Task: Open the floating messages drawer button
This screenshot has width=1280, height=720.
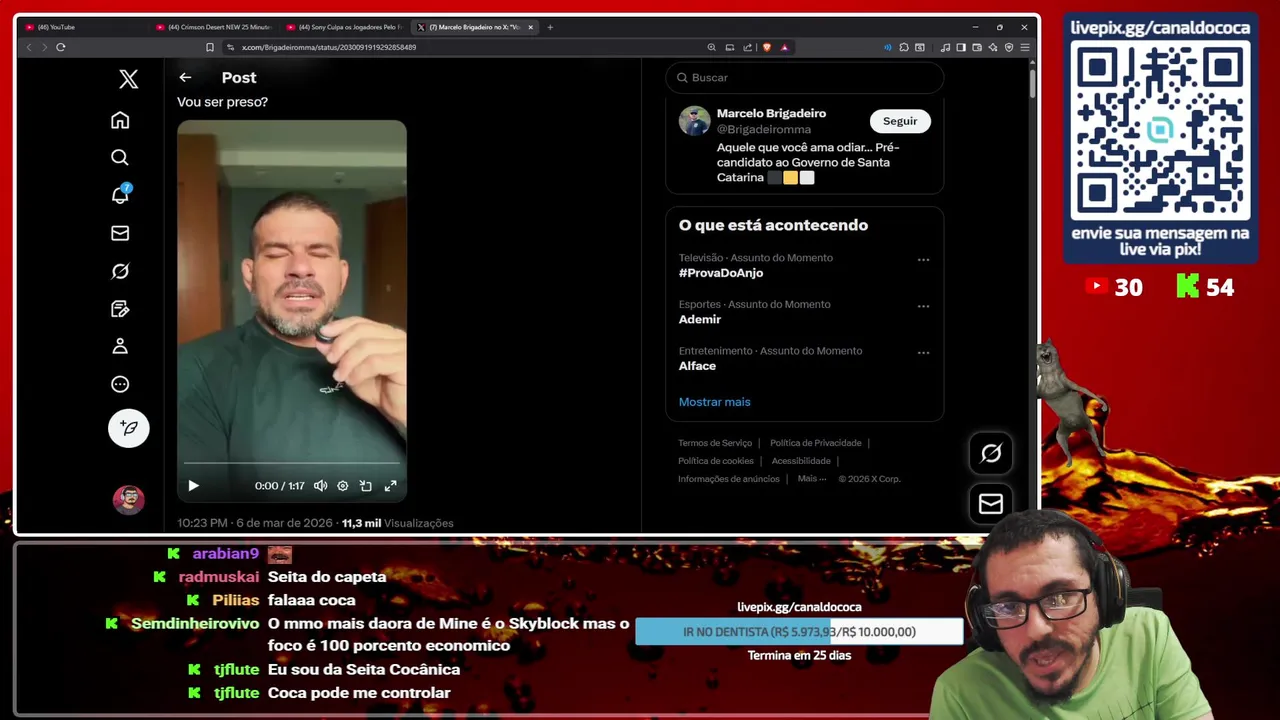Action: [x=991, y=504]
